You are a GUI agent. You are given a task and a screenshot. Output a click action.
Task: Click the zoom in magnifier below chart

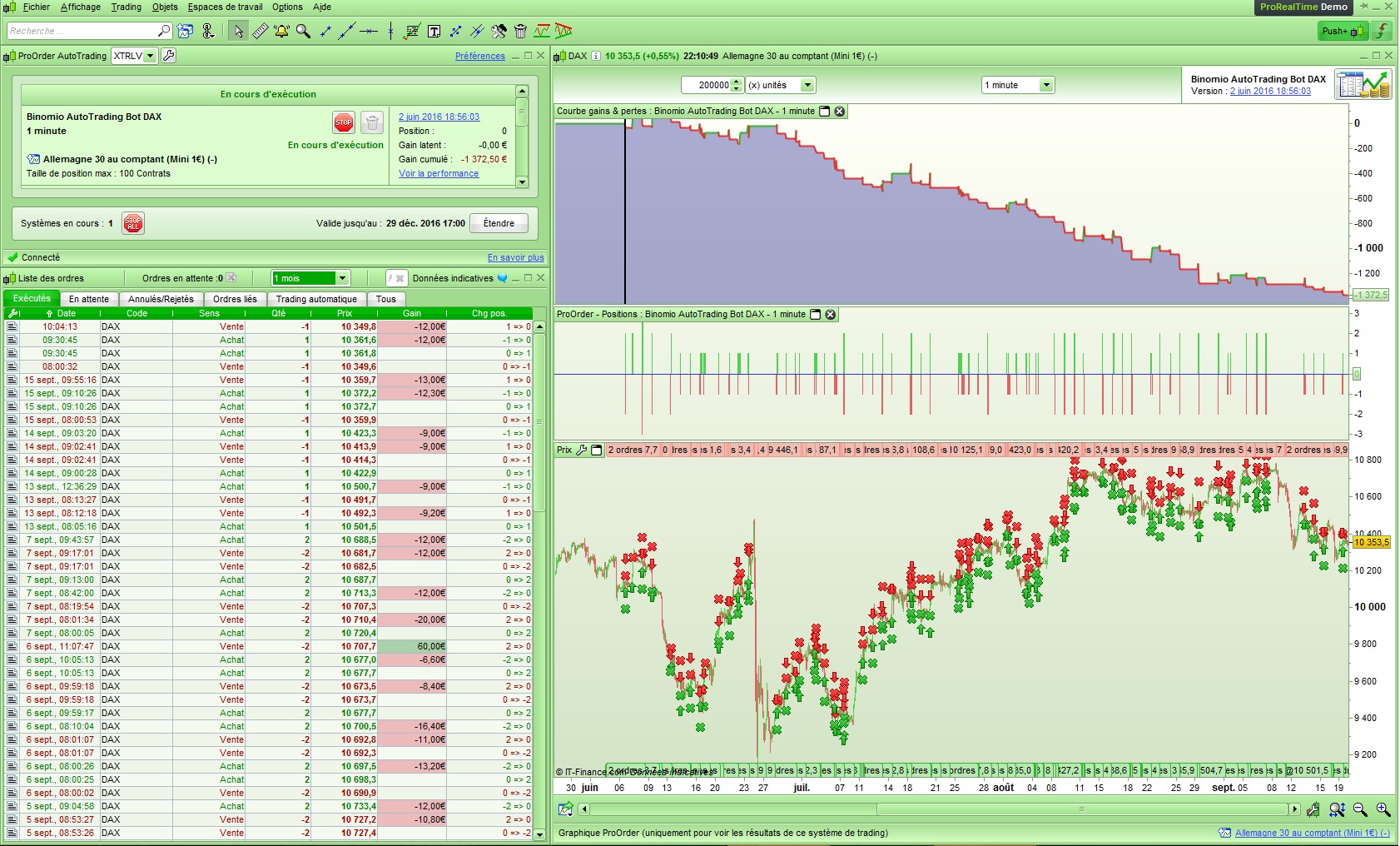(x=1383, y=809)
